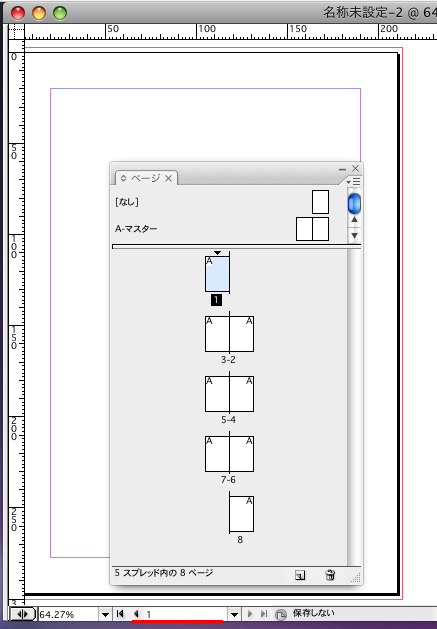The image size is (437, 629).
Task: Create a new page with the panel icon
Action: [300, 575]
